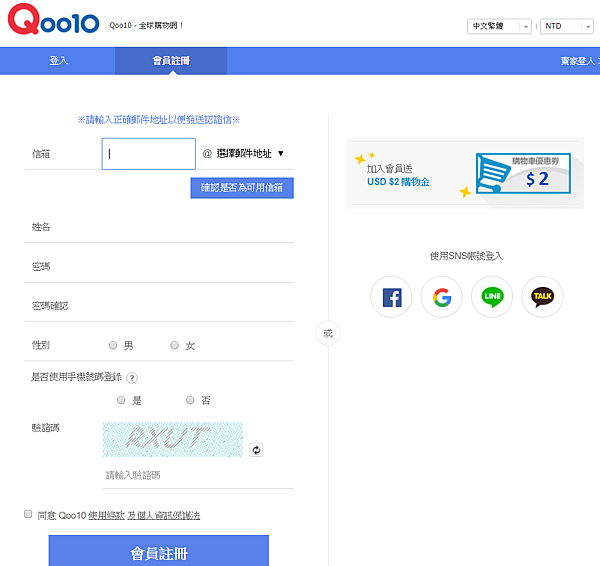The height and width of the screenshot is (566, 600).
Task: Select the 女 gender radio button
Action: point(174,346)
